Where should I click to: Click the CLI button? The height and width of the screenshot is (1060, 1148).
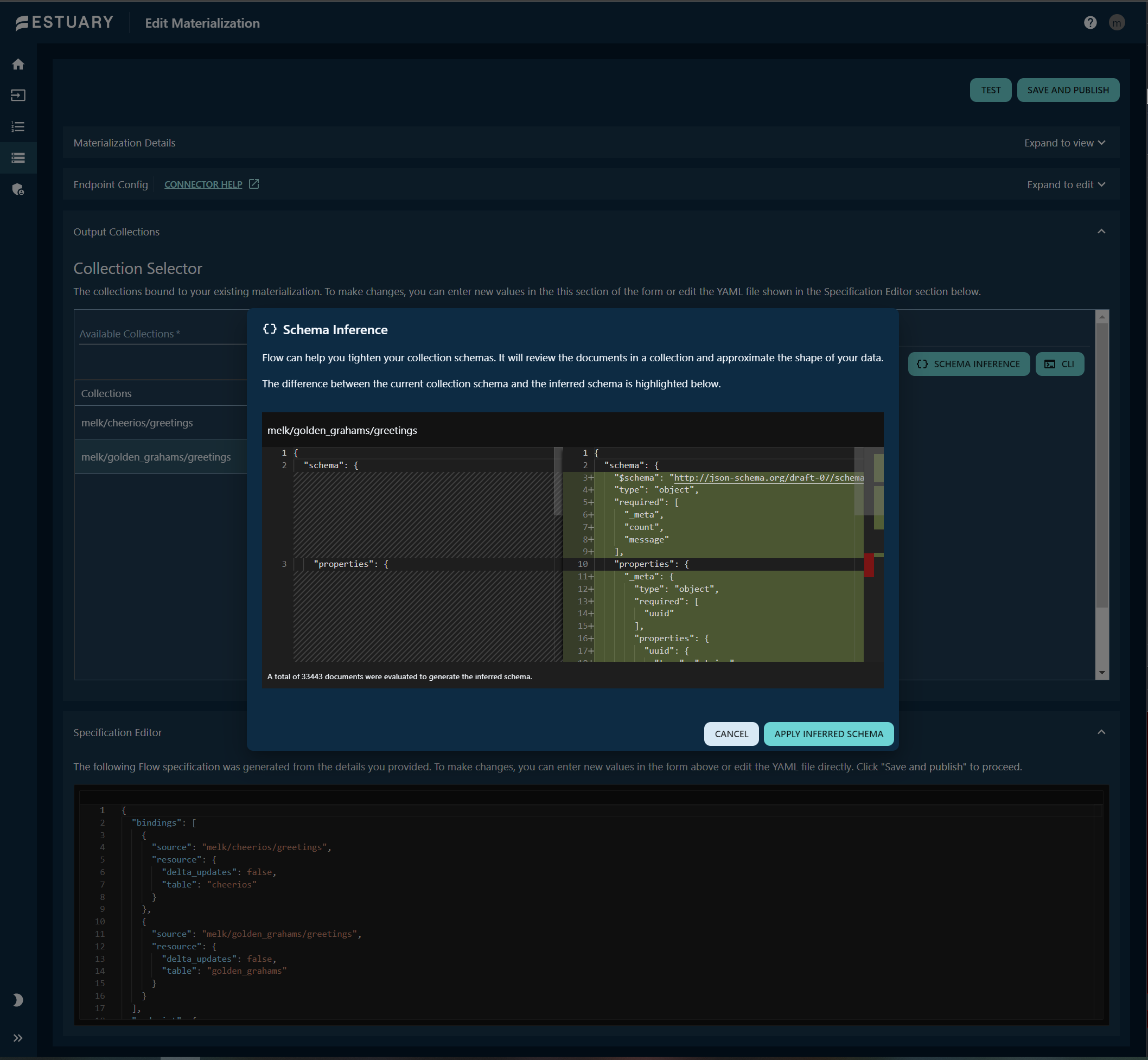click(1059, 364)
